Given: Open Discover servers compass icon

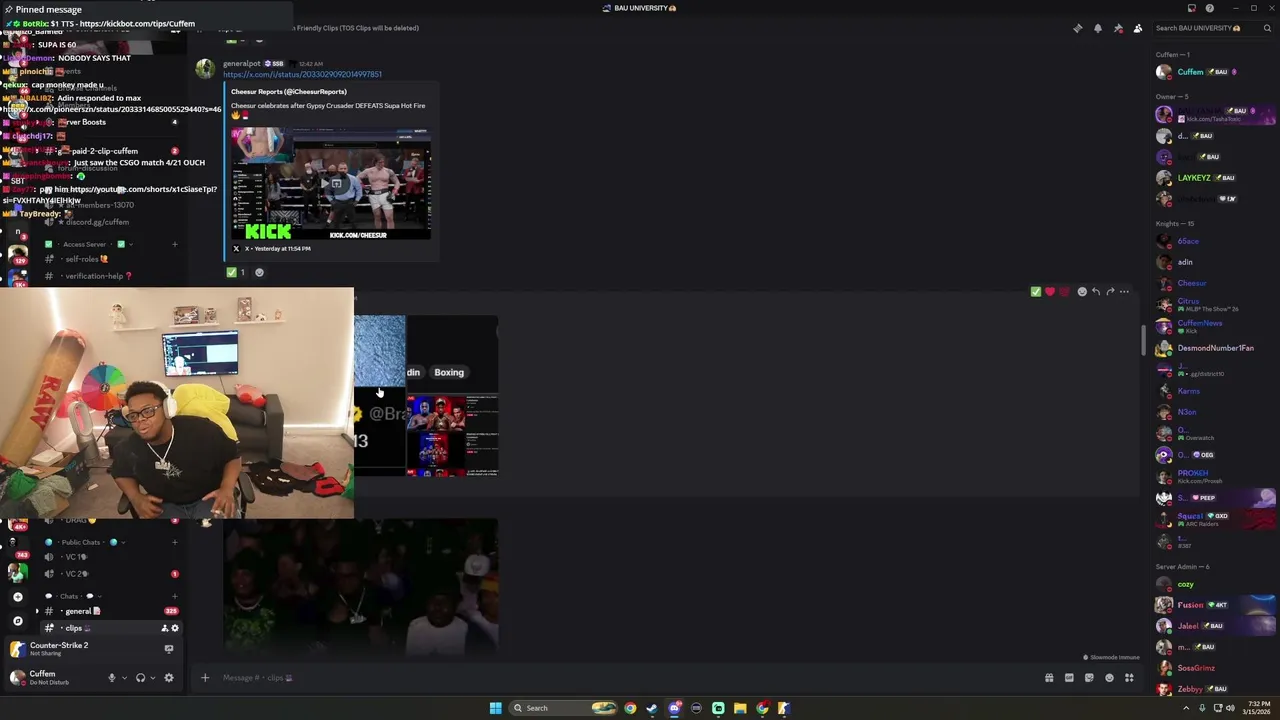Looking at the screenshot, I should point(17,621).
